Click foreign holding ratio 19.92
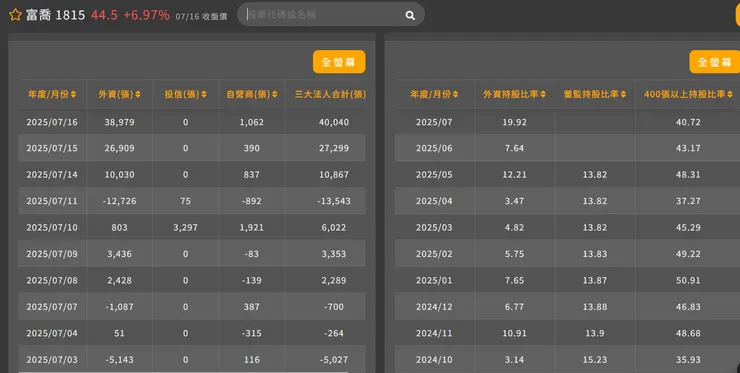 tap(514, 122)
